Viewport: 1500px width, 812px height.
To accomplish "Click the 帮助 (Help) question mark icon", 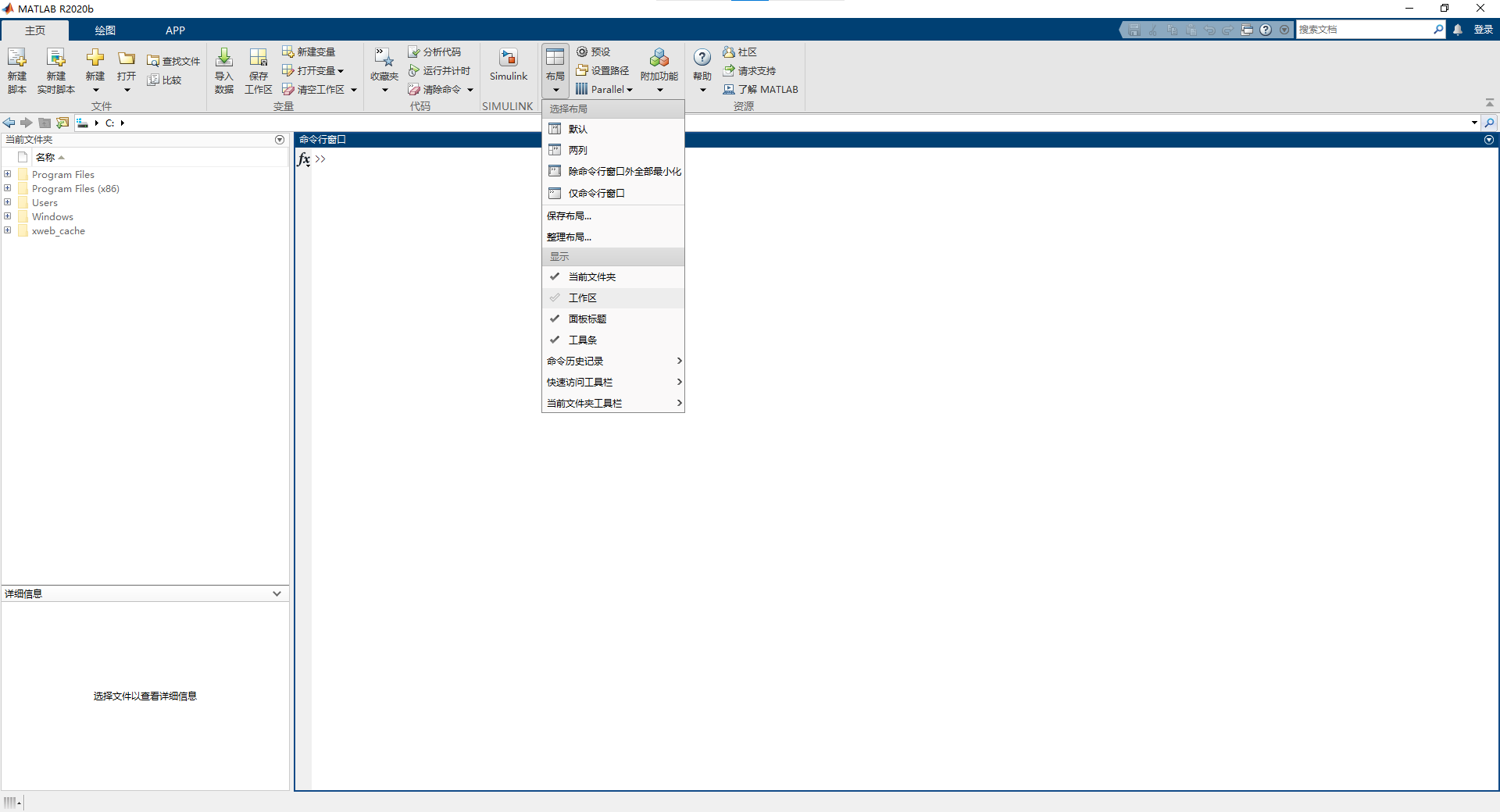I will (x=702, y=58).
